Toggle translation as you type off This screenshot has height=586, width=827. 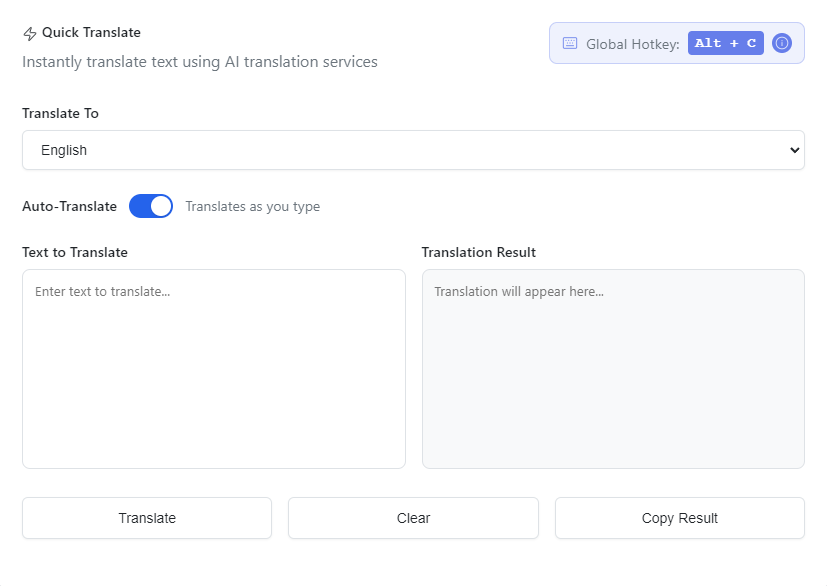coord(150,206)
